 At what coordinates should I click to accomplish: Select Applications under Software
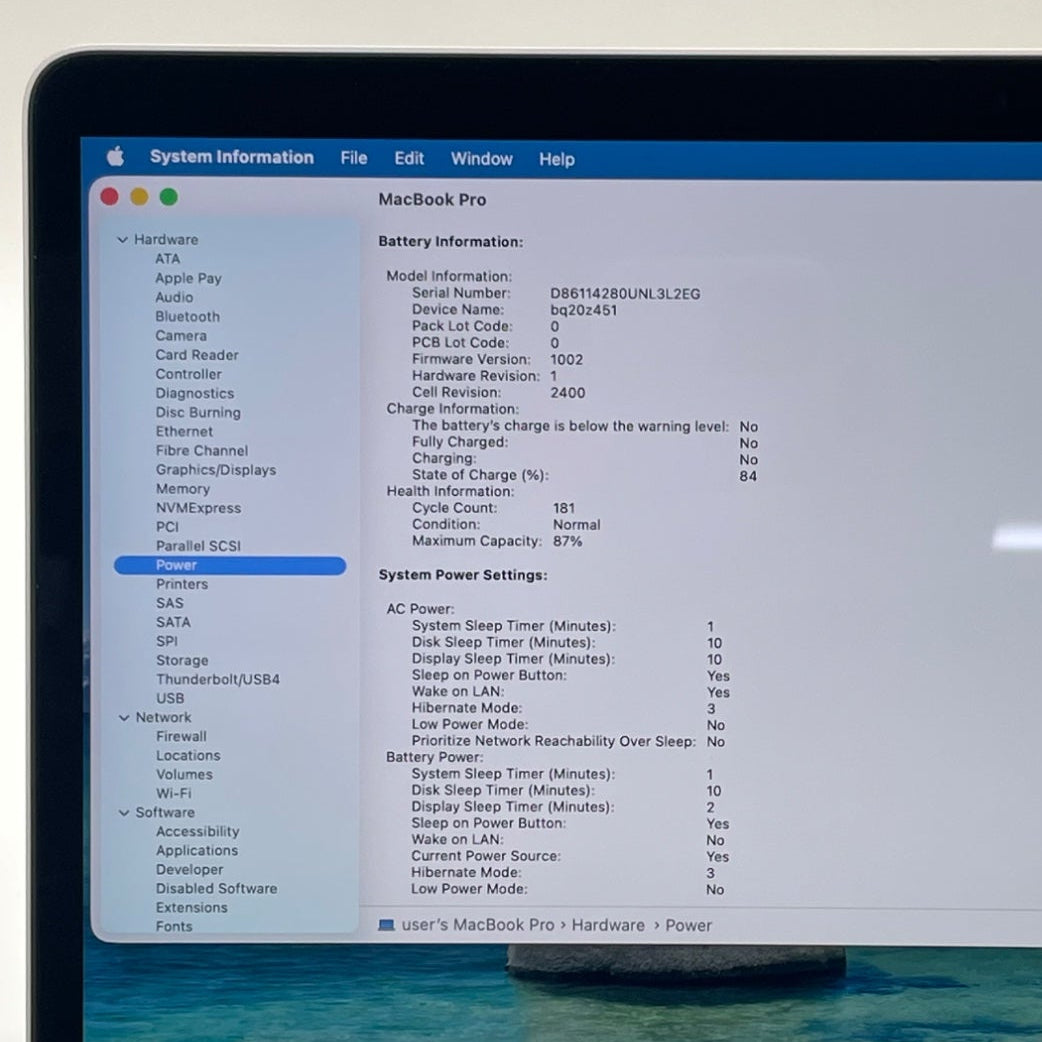pos(197,851)
